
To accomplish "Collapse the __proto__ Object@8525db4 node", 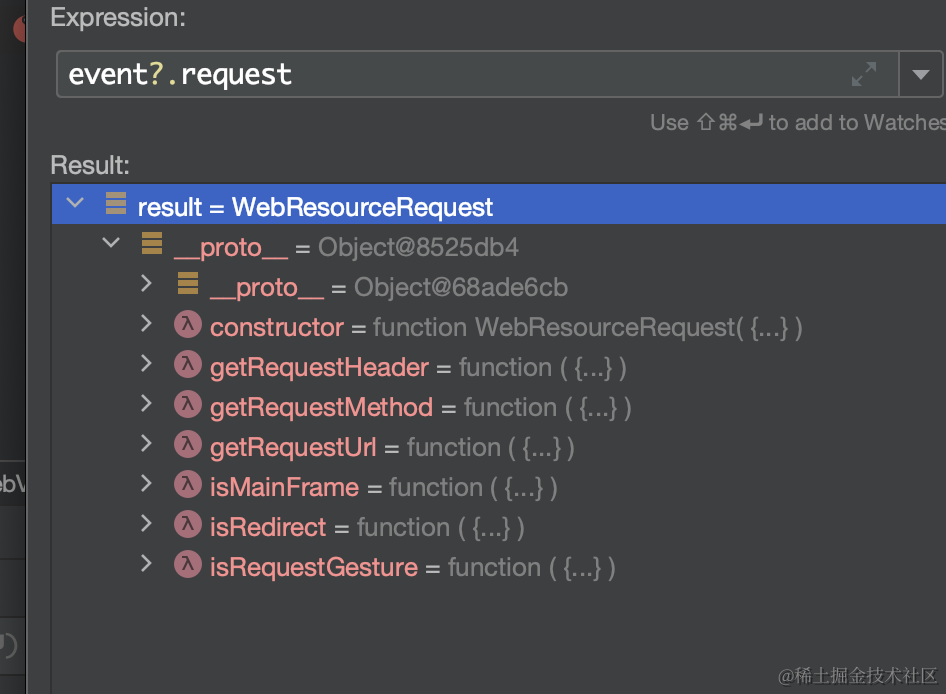I will [111, 245].
